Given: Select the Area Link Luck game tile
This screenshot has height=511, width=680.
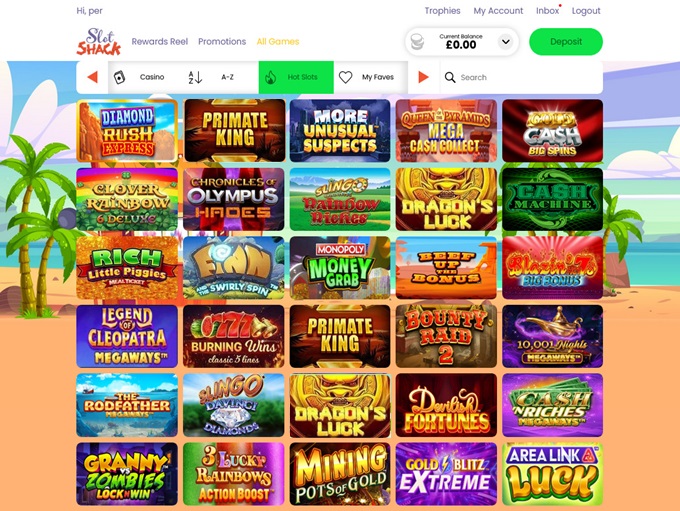Looking at the screenshot, I should 552,474.
